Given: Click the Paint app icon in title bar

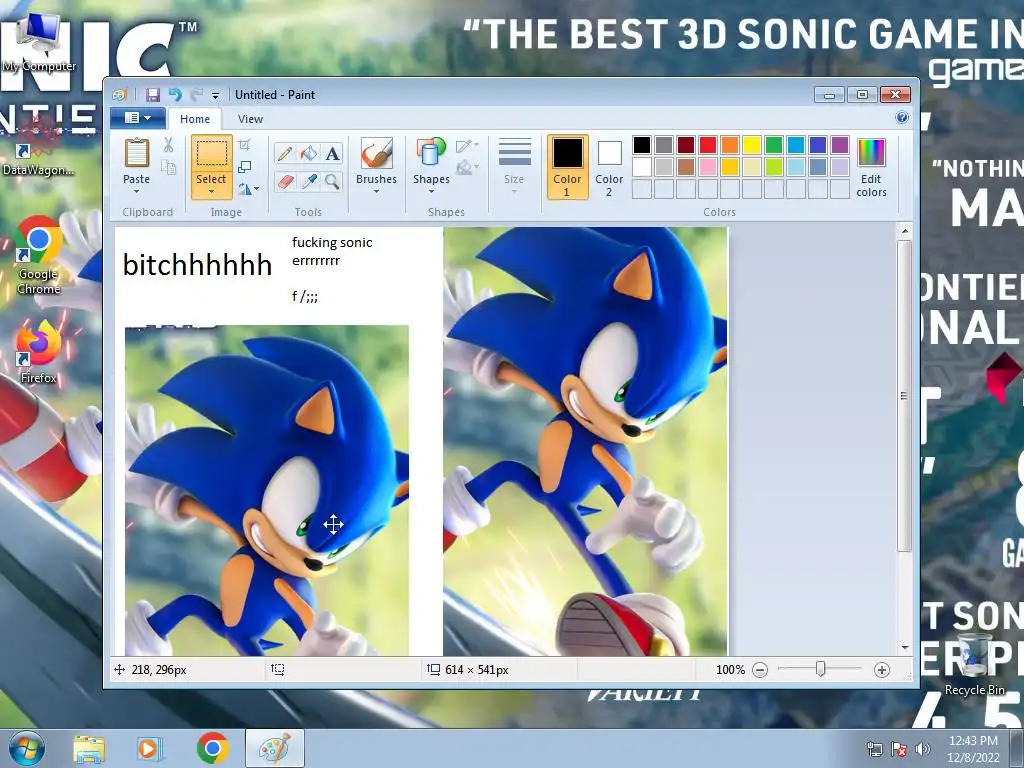Looking at the screenshot, I should tap(119, 95).
